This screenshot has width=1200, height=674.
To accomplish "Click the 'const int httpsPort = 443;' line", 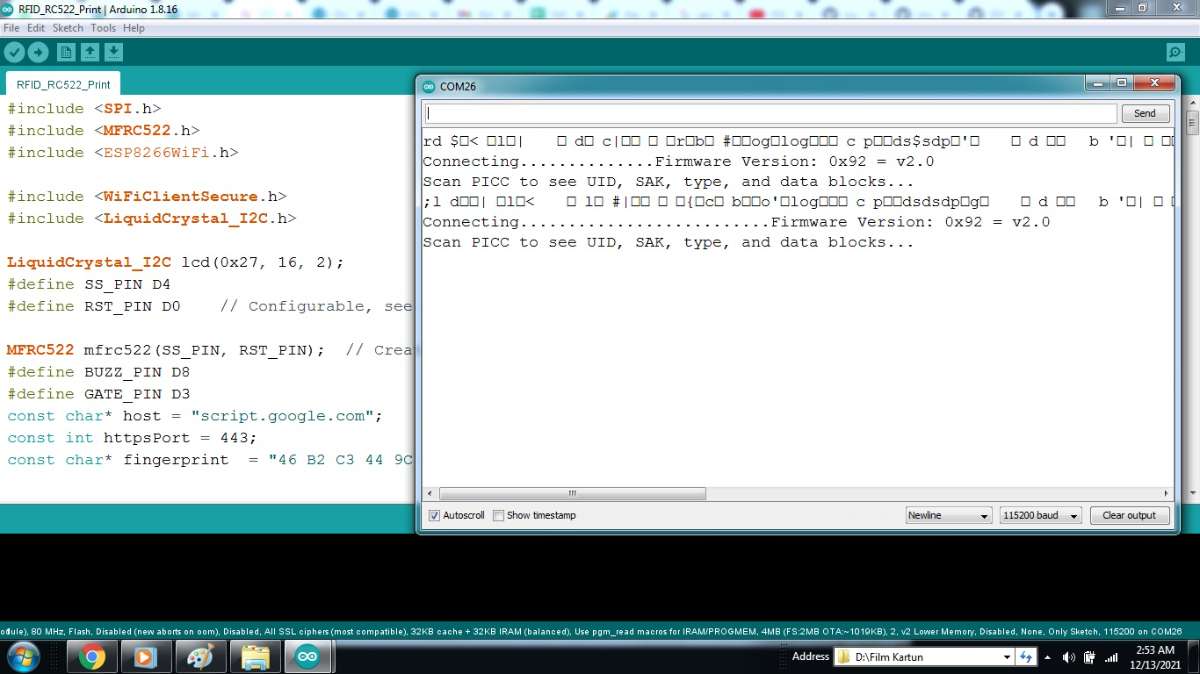I will (x=132, y=438).
